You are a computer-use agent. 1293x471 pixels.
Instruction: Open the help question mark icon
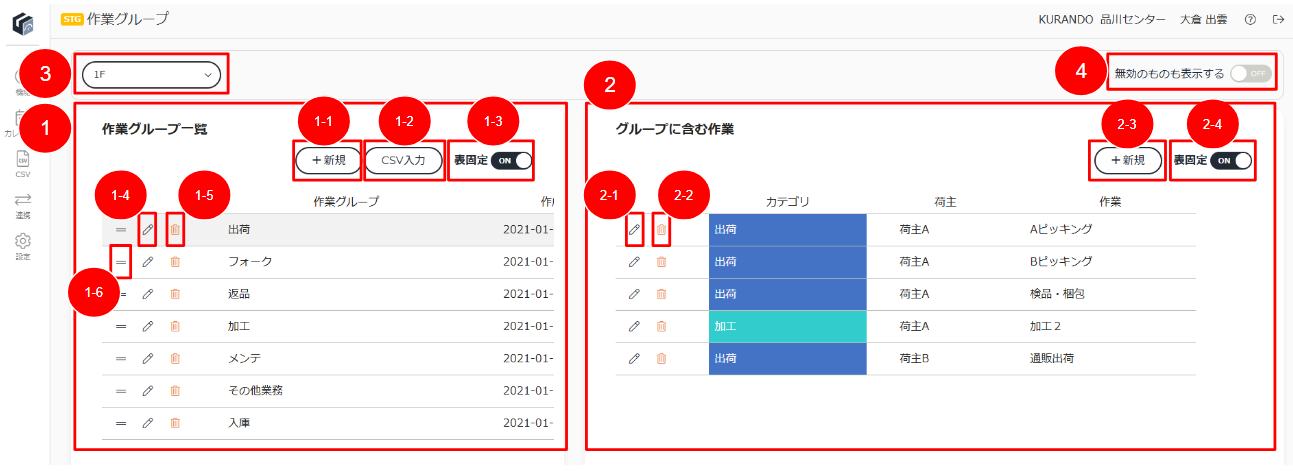click(x=1250, y=19)
